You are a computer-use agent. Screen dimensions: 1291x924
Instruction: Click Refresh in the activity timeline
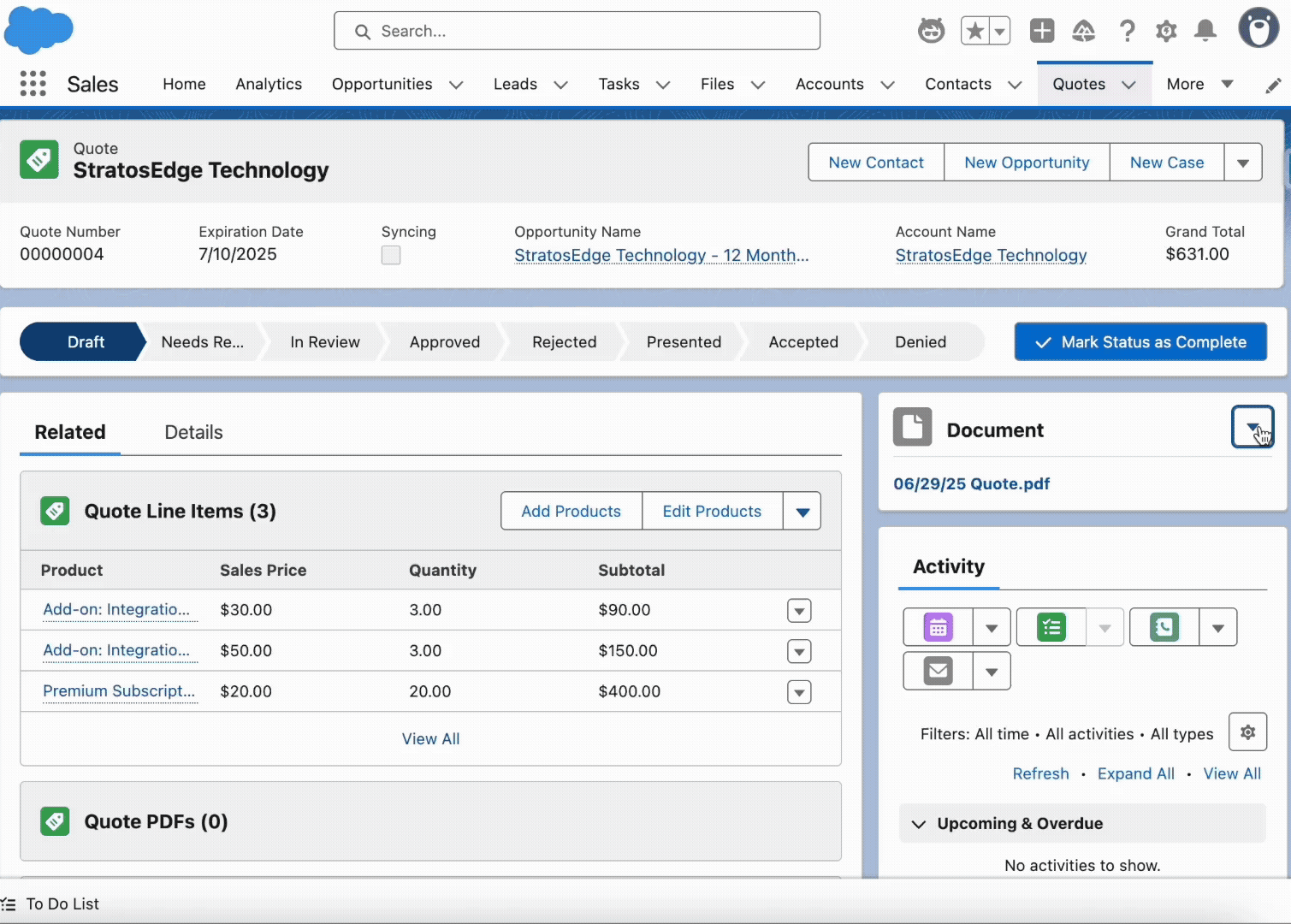click(1040, 773)
